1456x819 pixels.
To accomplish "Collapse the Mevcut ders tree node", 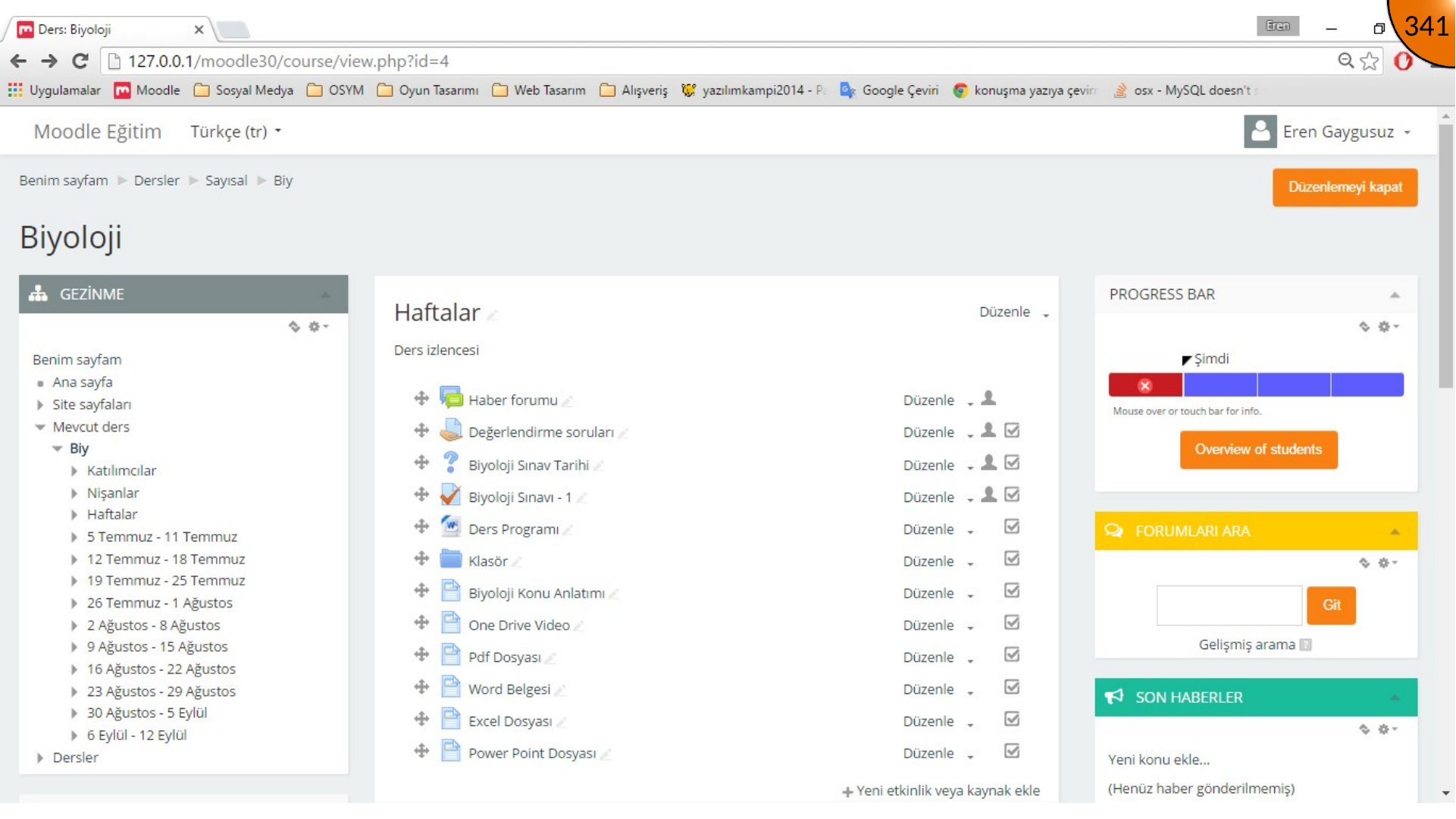I will (x=40, y=427).
